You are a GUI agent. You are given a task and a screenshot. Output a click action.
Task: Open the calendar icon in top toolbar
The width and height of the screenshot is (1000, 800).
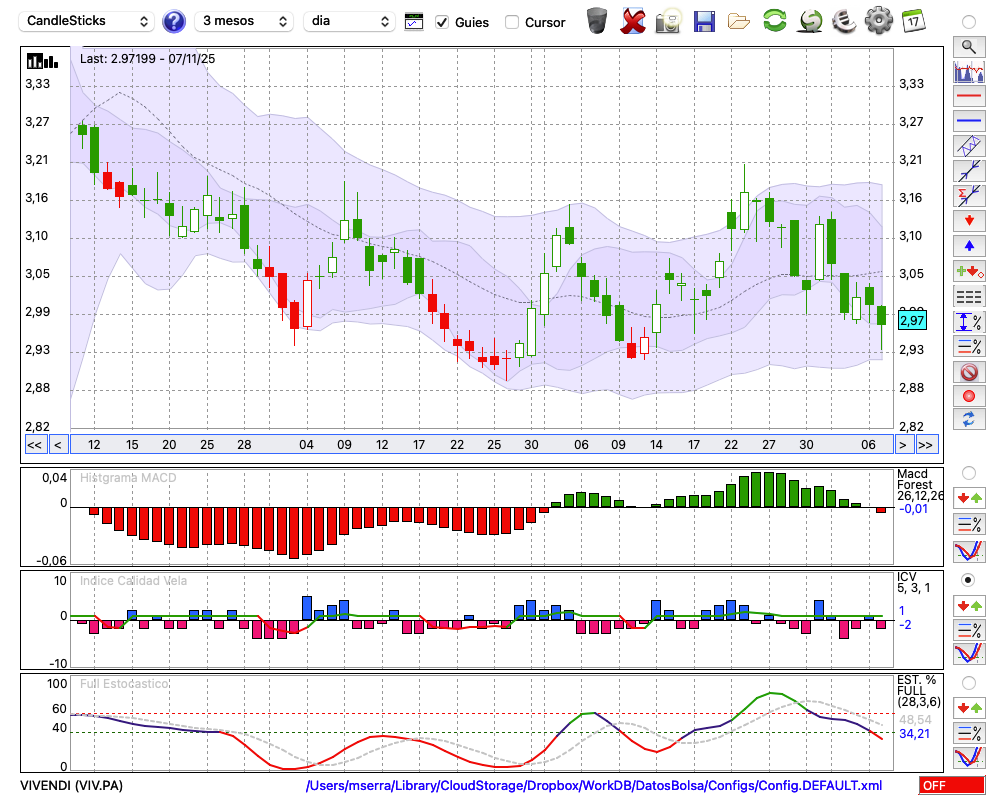coord(913,21)
